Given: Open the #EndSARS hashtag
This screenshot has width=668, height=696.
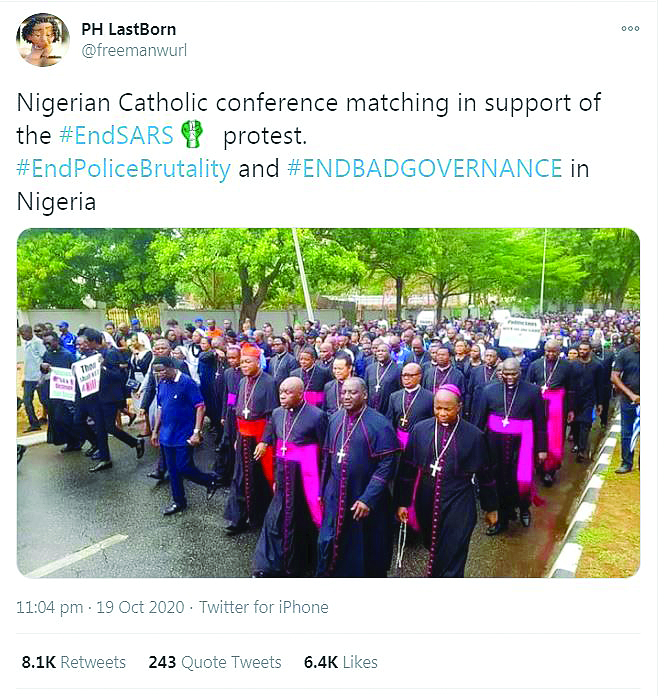Looking at the screenshot, I should click(116, 135).
